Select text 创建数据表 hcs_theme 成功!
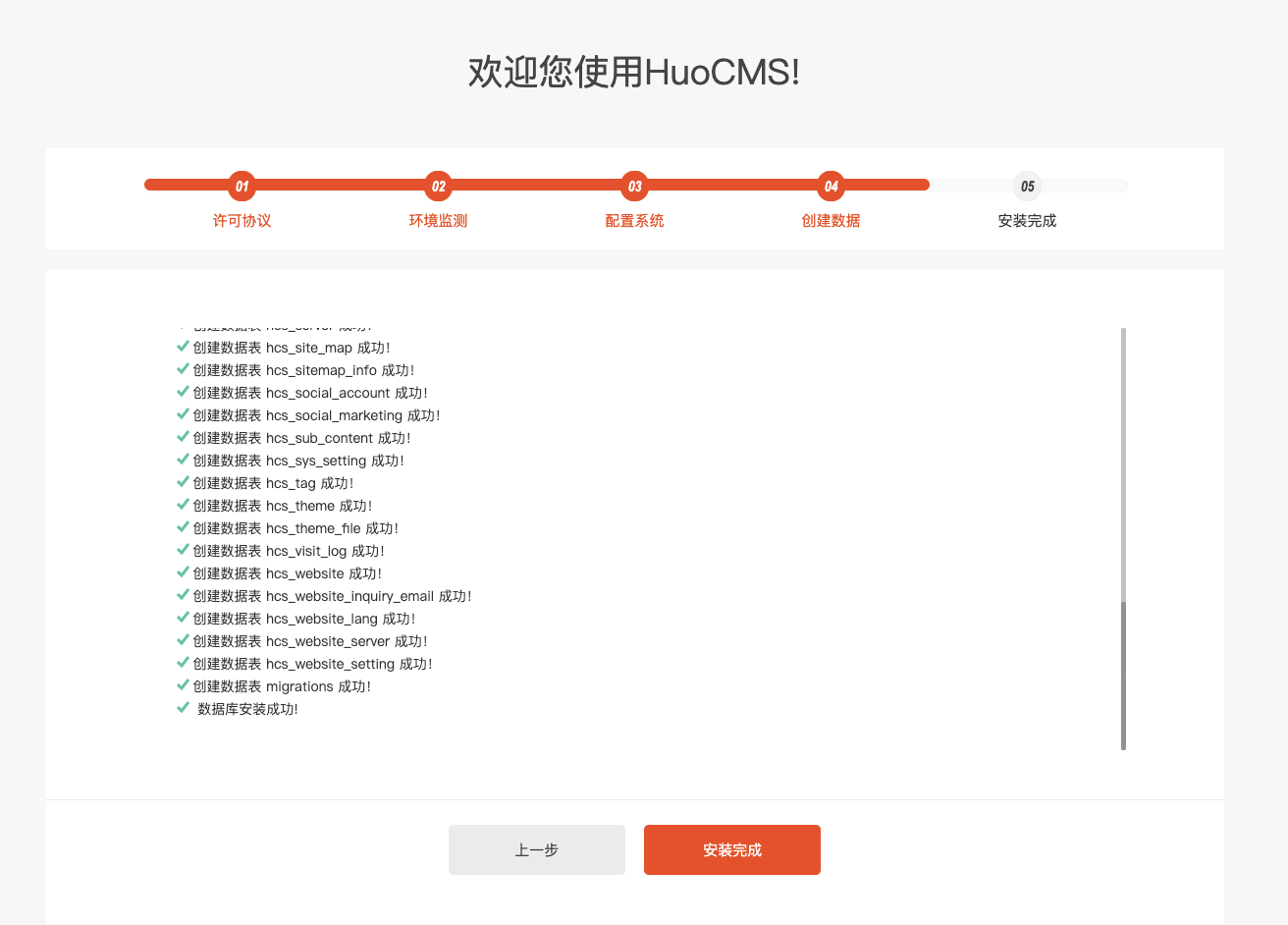The image size is (1288, 925). coord(283,506)
